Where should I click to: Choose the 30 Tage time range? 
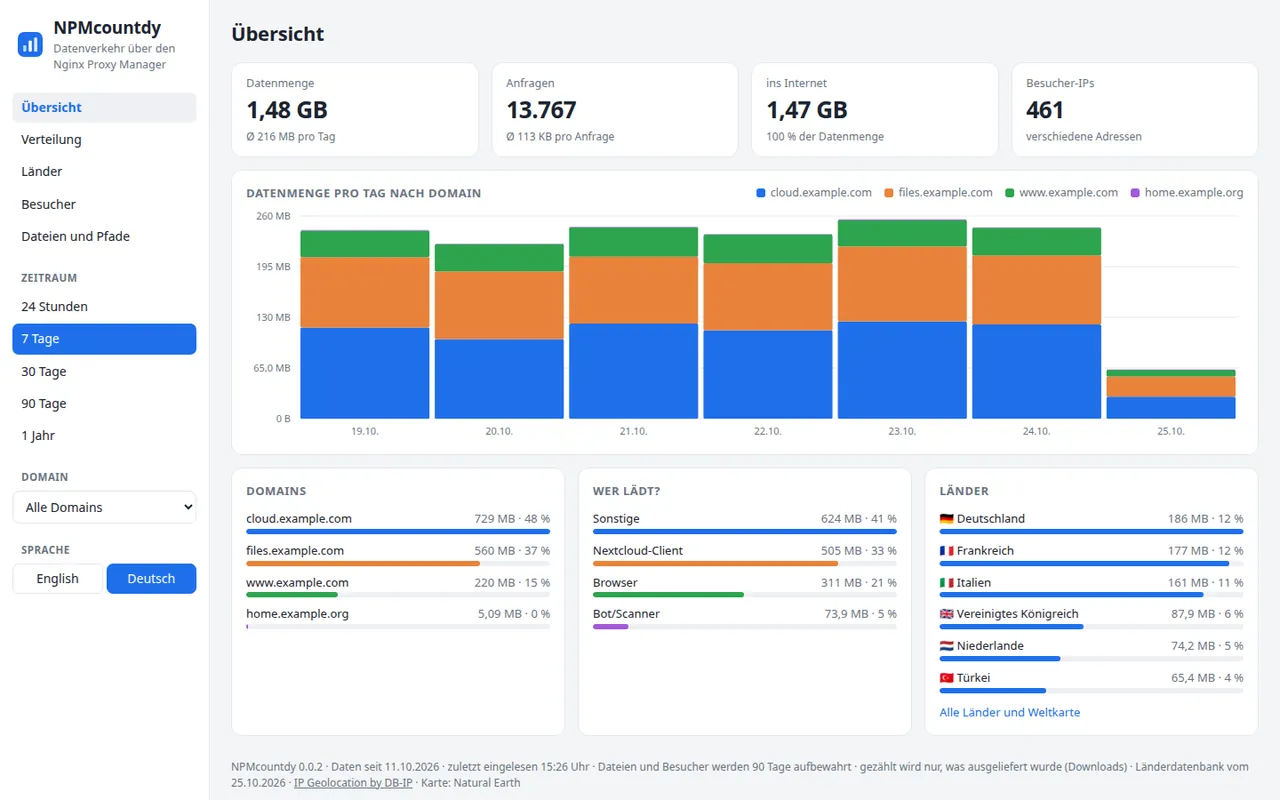(x=104, y=372)
